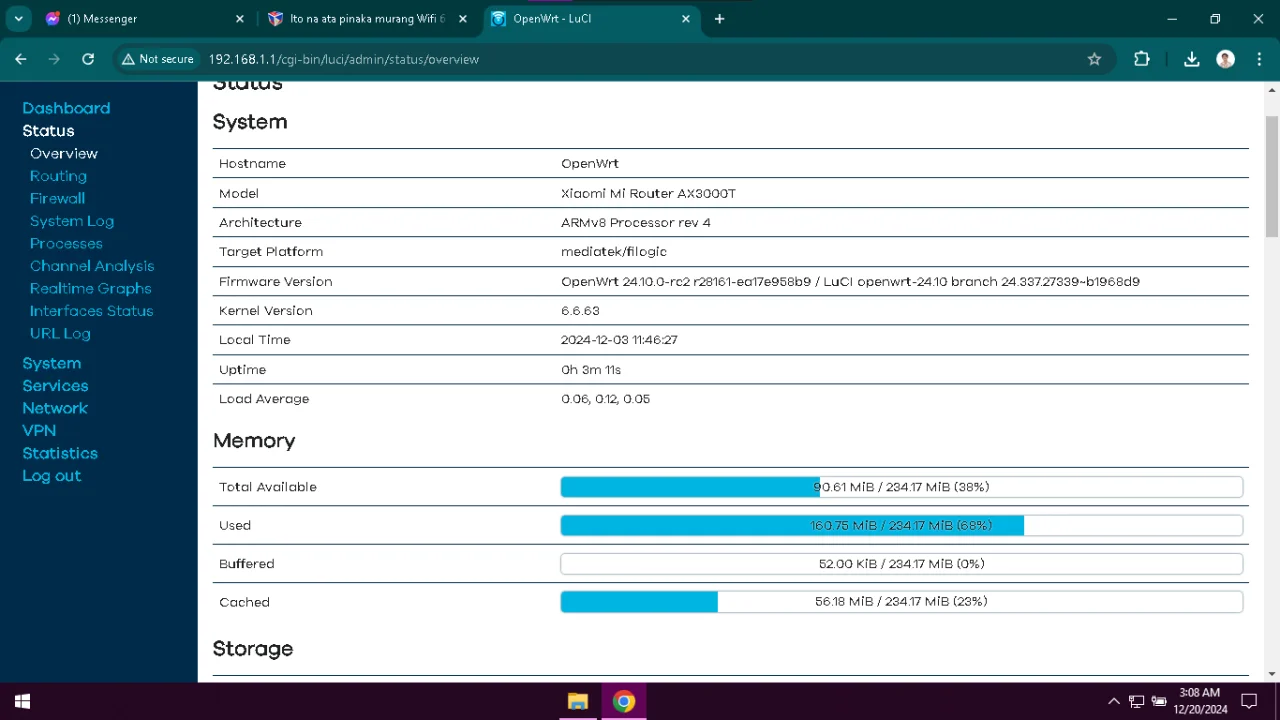Image resolution: width=1280 pixels, height=720 pixels.
Task: Expand the Statistics menu
Action: [x=60, y=453]
